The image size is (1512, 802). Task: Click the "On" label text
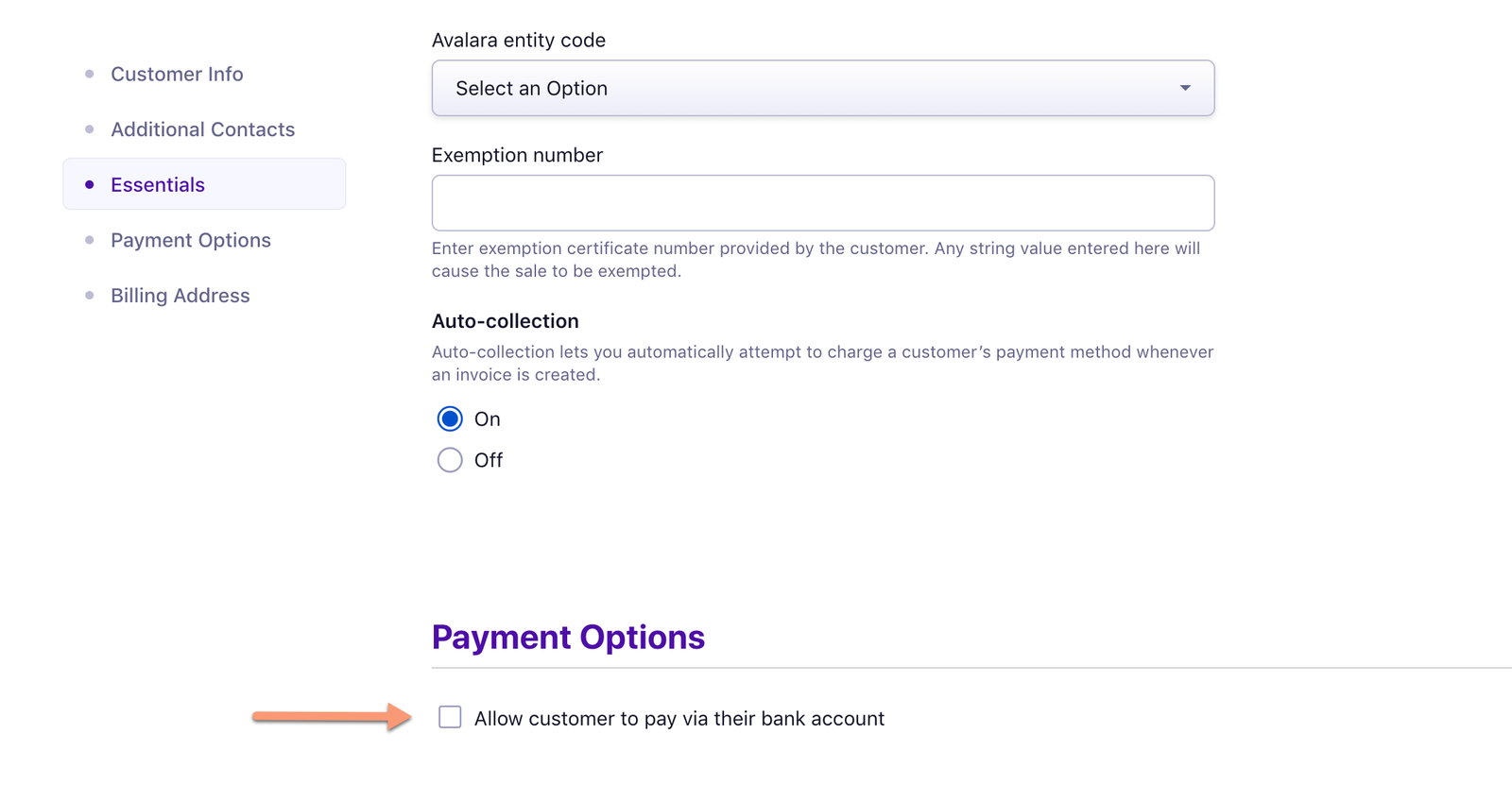point(488,419)
